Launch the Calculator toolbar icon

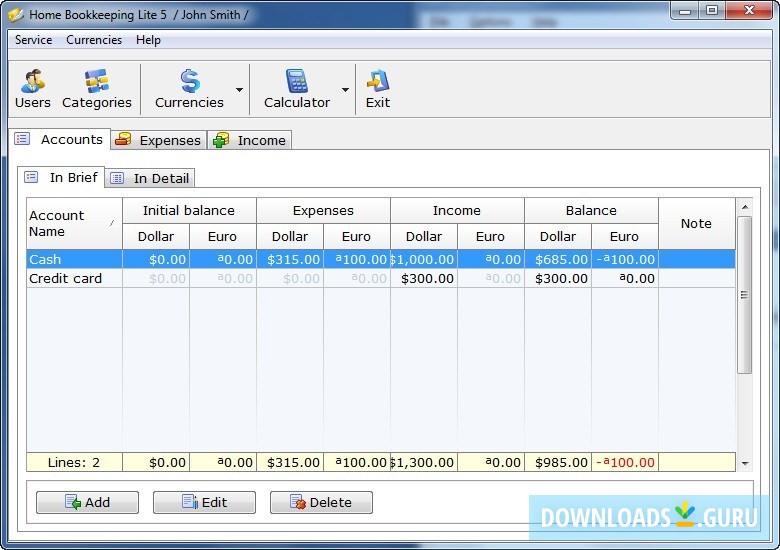[x=297, y=81]
